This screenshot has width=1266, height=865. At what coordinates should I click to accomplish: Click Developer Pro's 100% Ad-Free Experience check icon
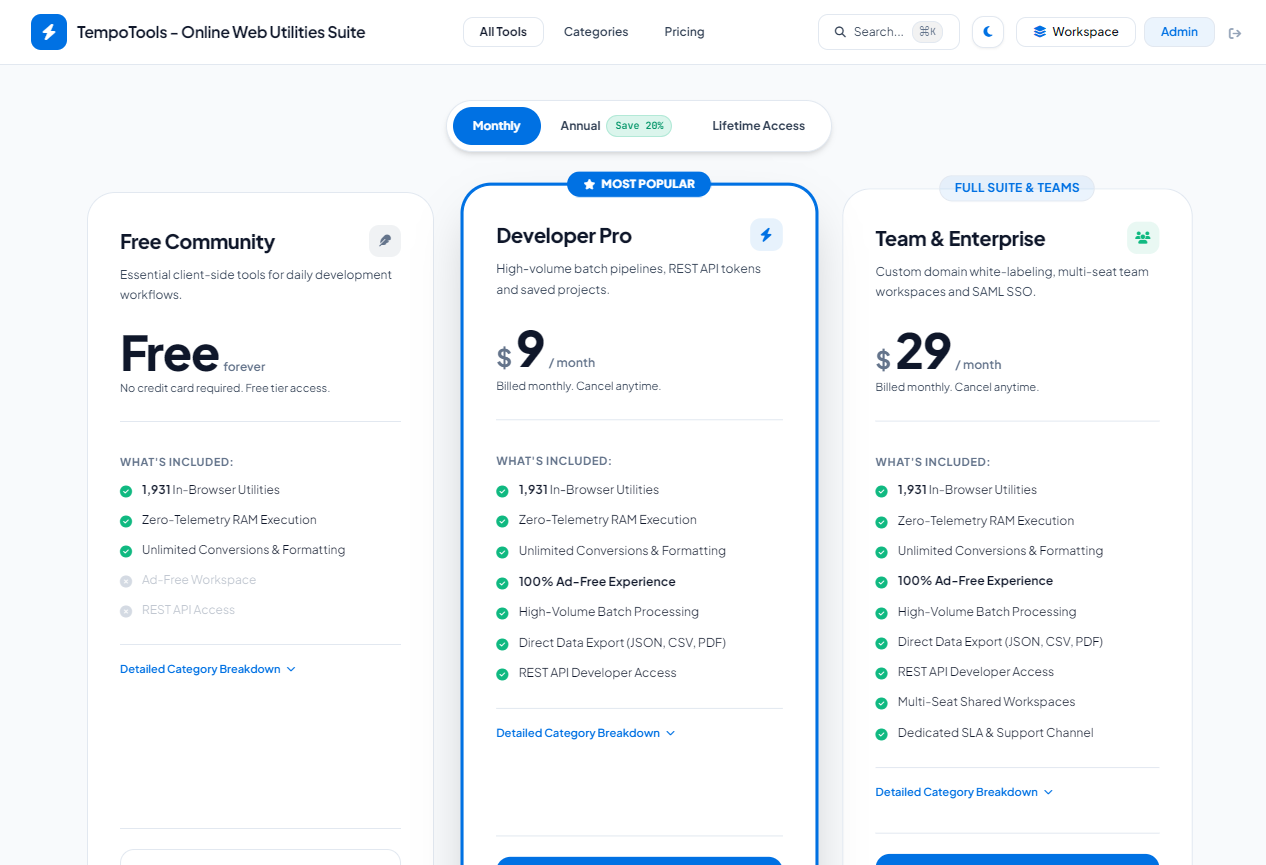502,583
